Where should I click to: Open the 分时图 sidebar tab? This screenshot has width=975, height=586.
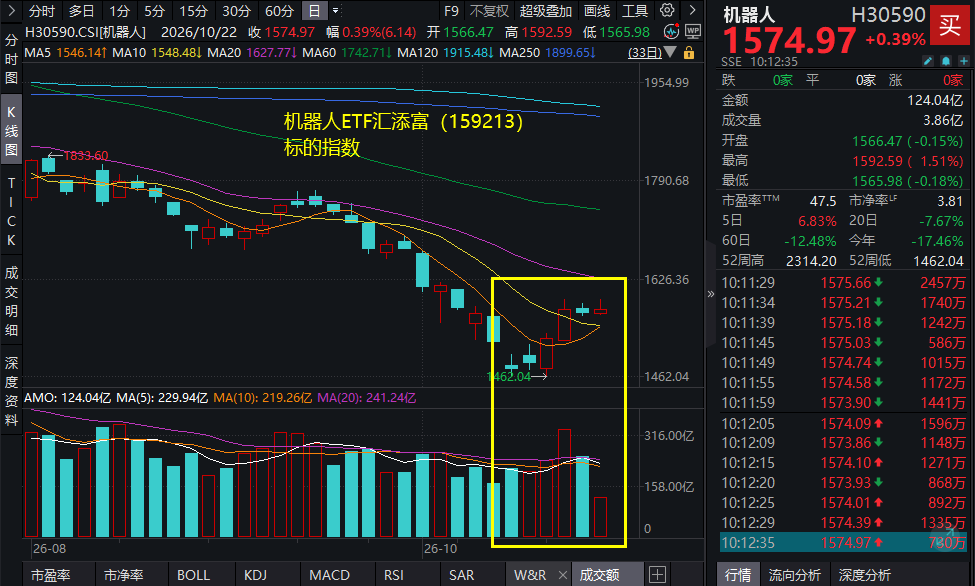11,59
